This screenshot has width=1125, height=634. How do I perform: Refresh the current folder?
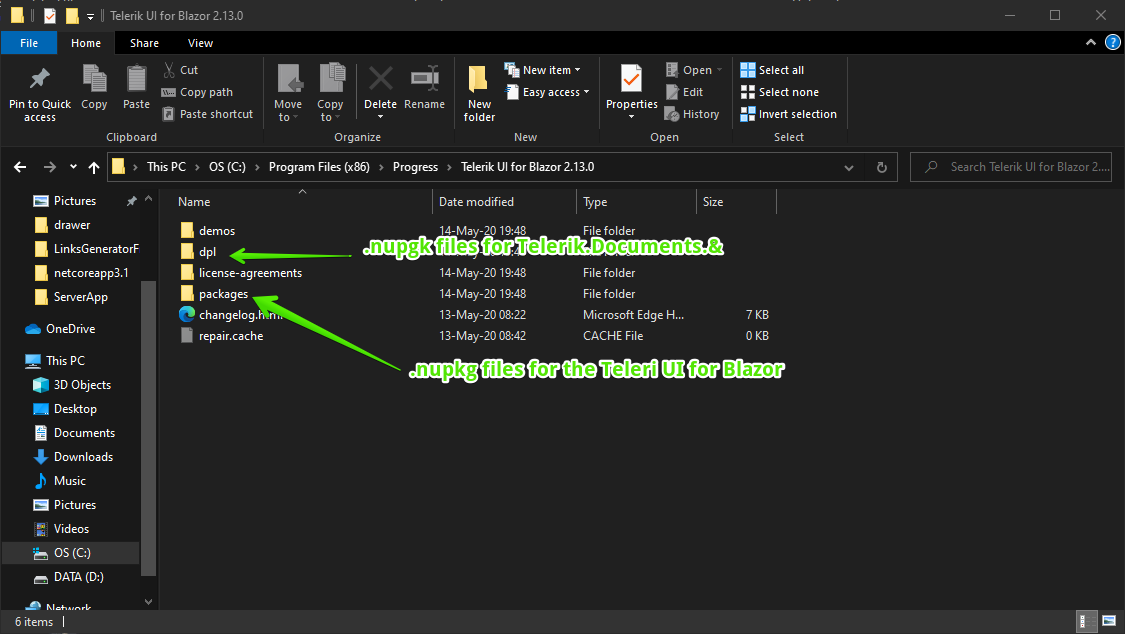tap(882, 167)
